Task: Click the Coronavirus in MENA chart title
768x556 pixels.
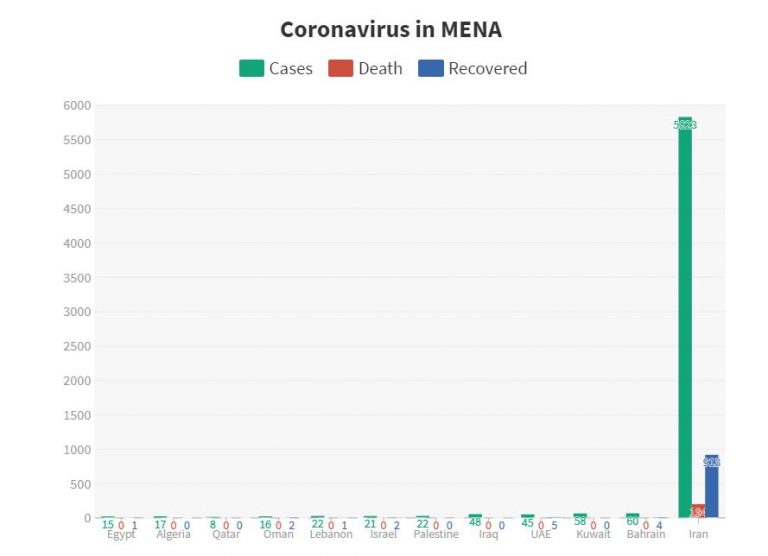Action: coord(391,29)
